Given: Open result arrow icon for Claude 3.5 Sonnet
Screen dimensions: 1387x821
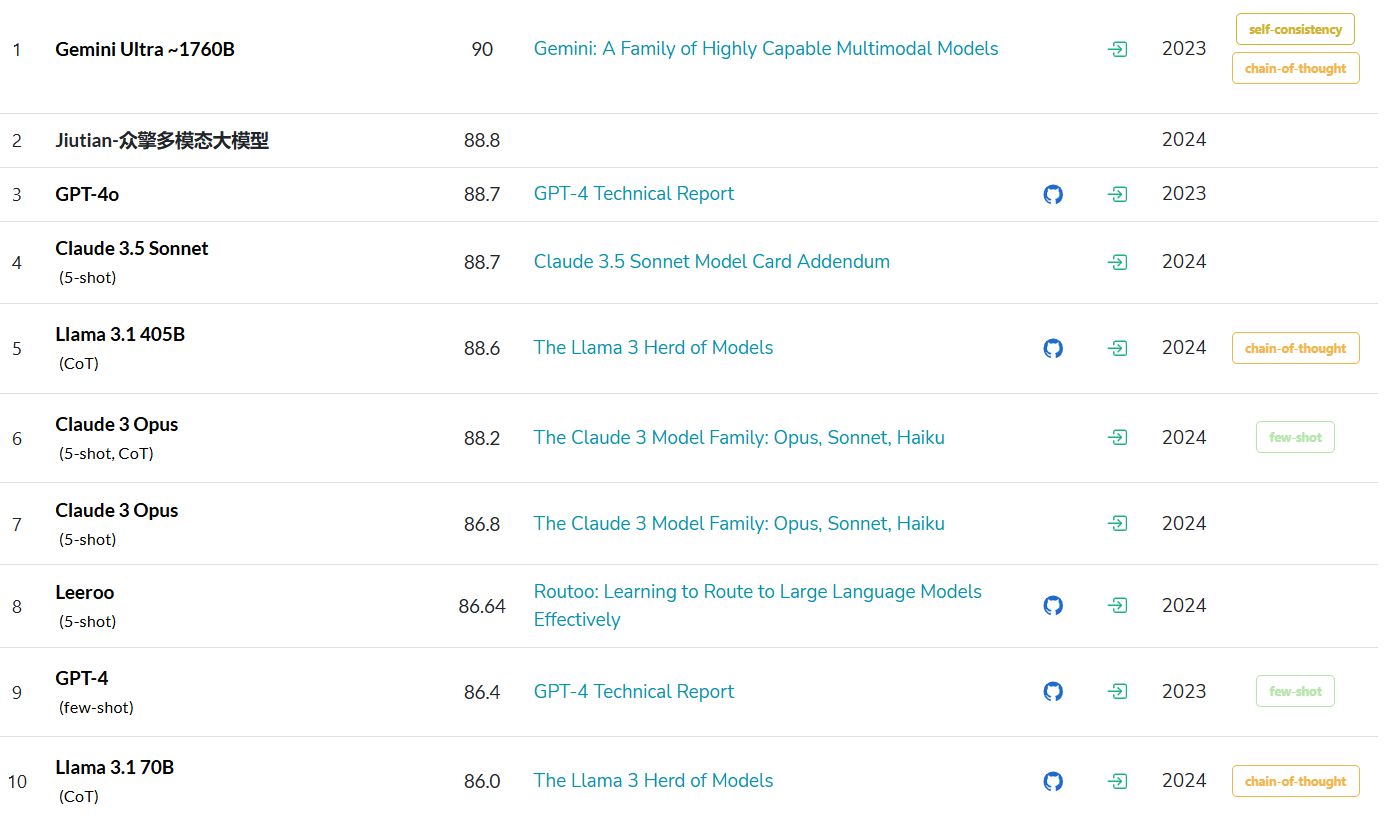Looking at the screenshot, I should [x=1118, y=262].
